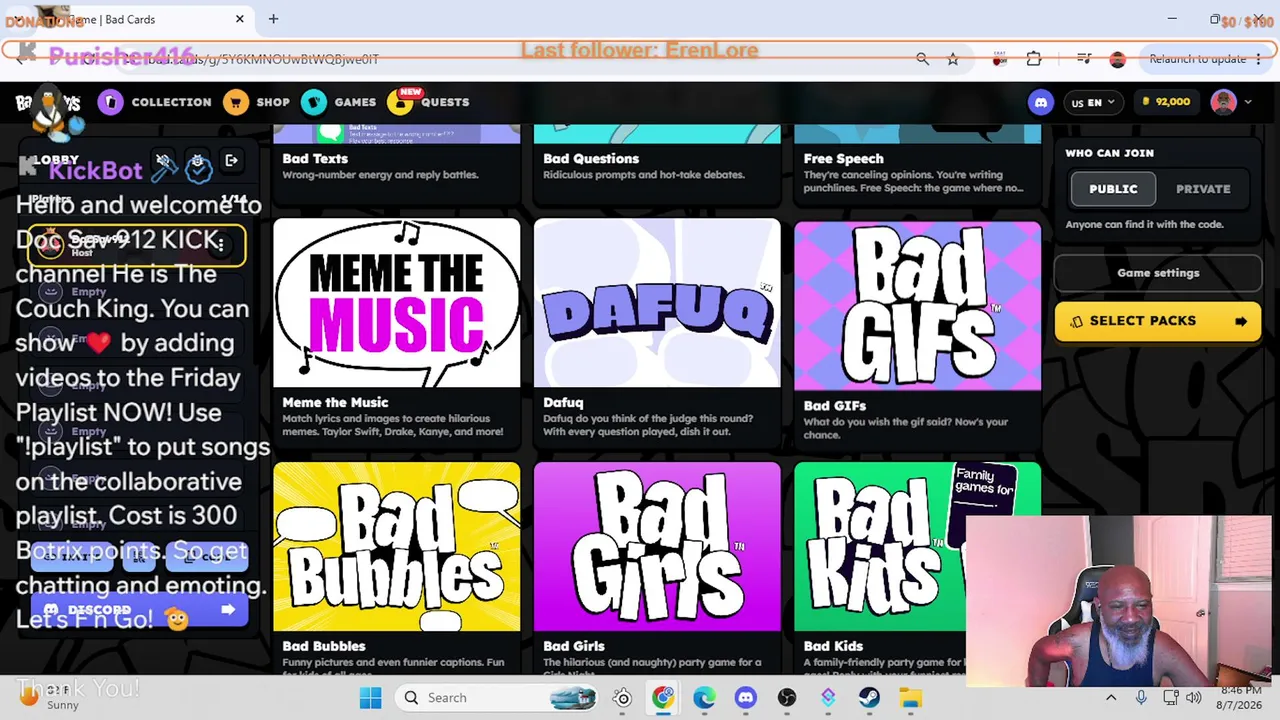Select the Bad Girls game thumbnail
Screen dimensions: 1280x720
click(657, 546)
